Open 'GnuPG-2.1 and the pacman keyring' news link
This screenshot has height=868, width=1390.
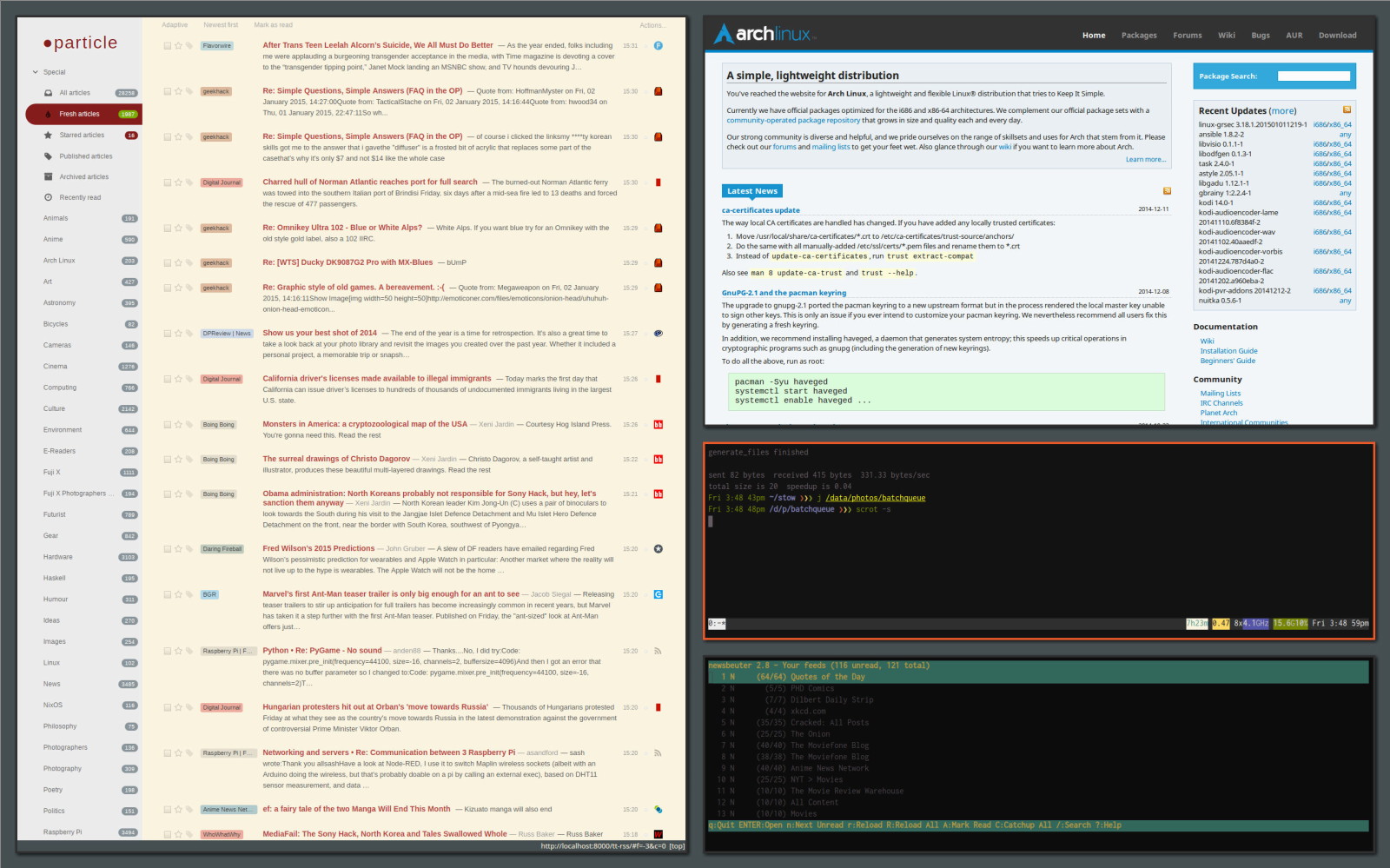pos(784,293)
